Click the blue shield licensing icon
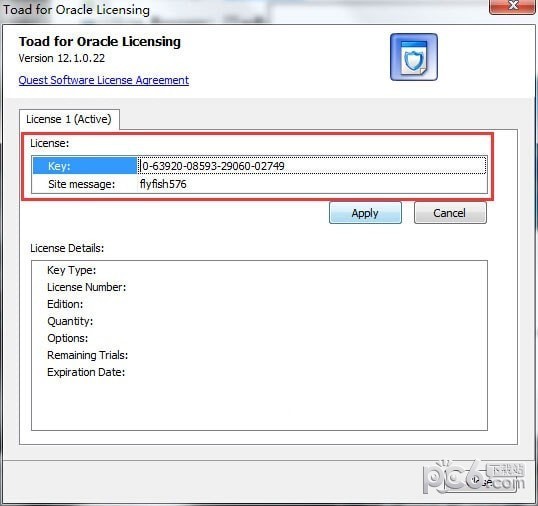Image resolution: width=538 pixels, height=506 pixels. 414,57
